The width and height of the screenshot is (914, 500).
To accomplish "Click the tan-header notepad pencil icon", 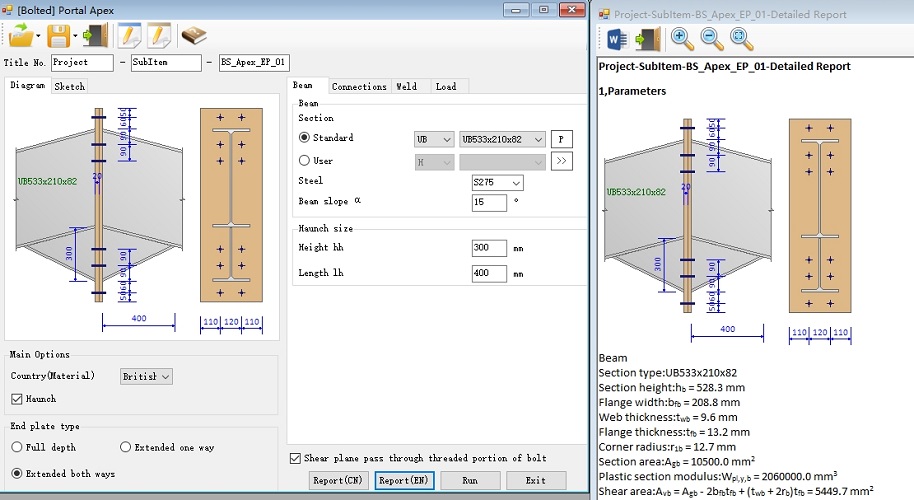I will click(159, 36).
